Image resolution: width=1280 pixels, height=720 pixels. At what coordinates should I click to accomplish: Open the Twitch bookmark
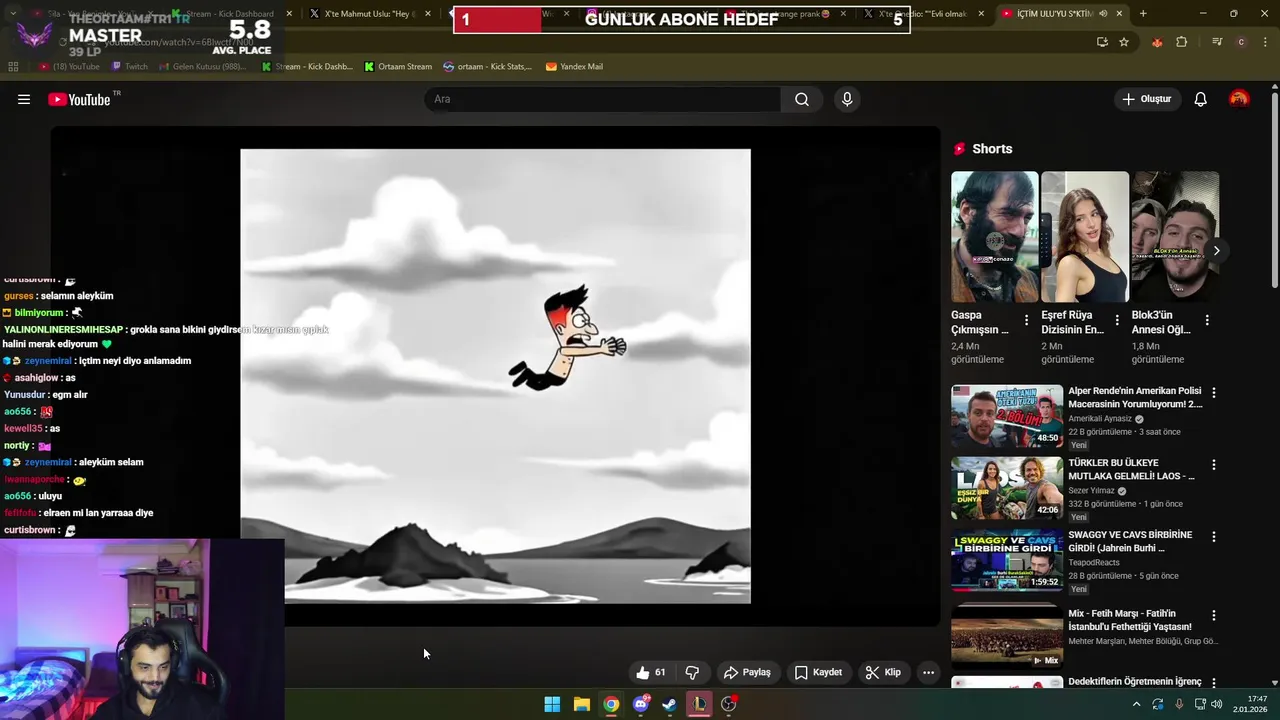pyautogui.click(x=130, y=66)
